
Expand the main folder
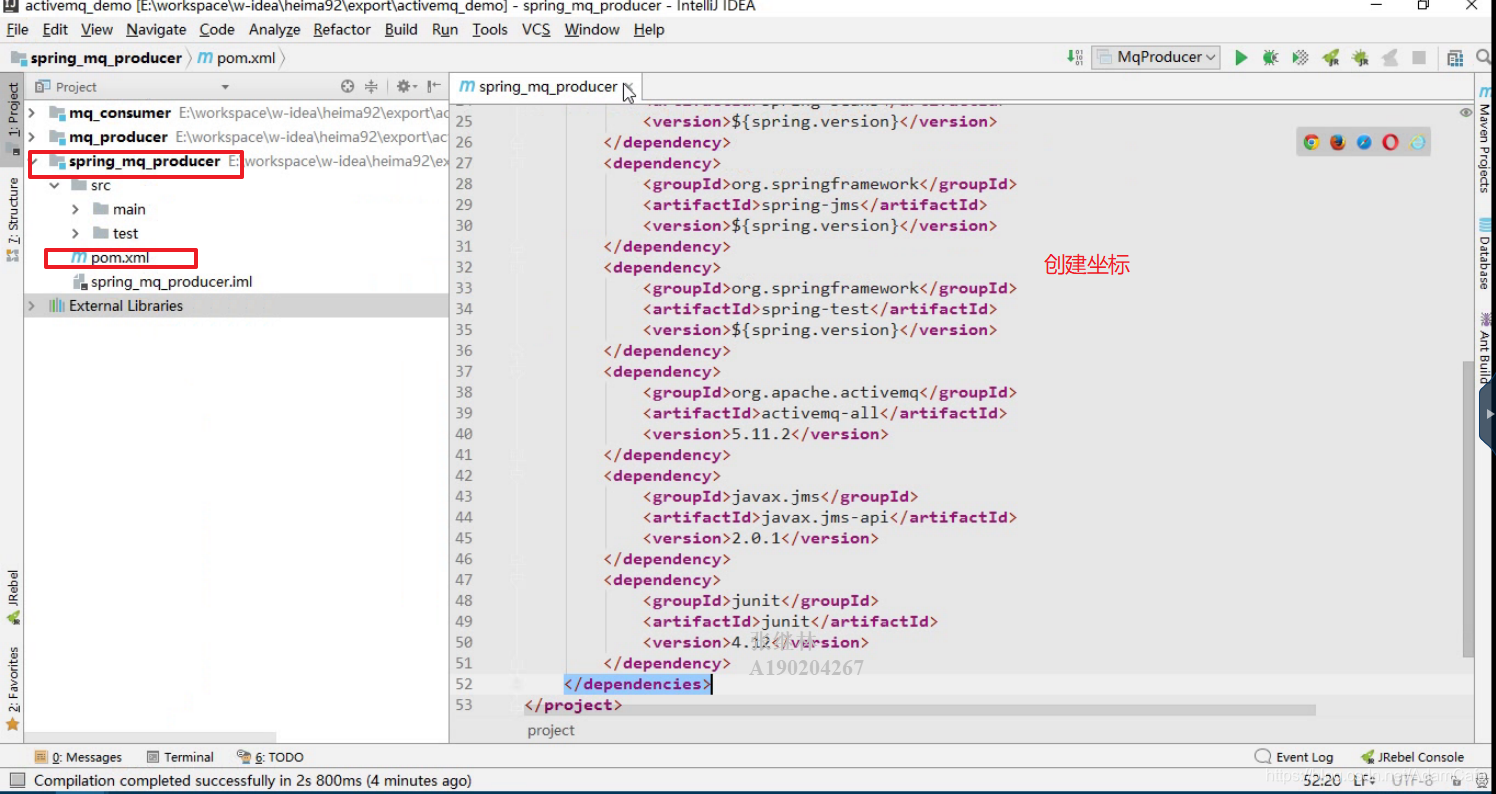point(76,209)
